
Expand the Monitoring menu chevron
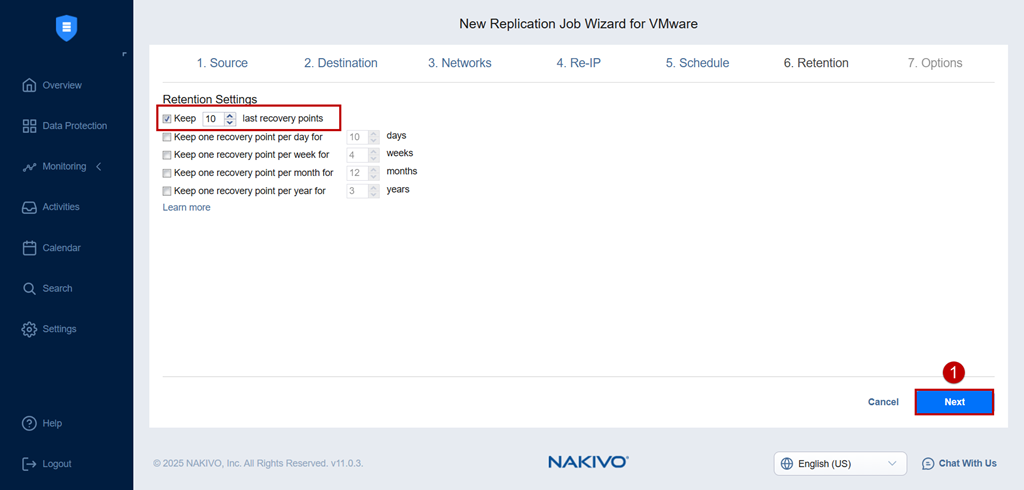[99, 167]
